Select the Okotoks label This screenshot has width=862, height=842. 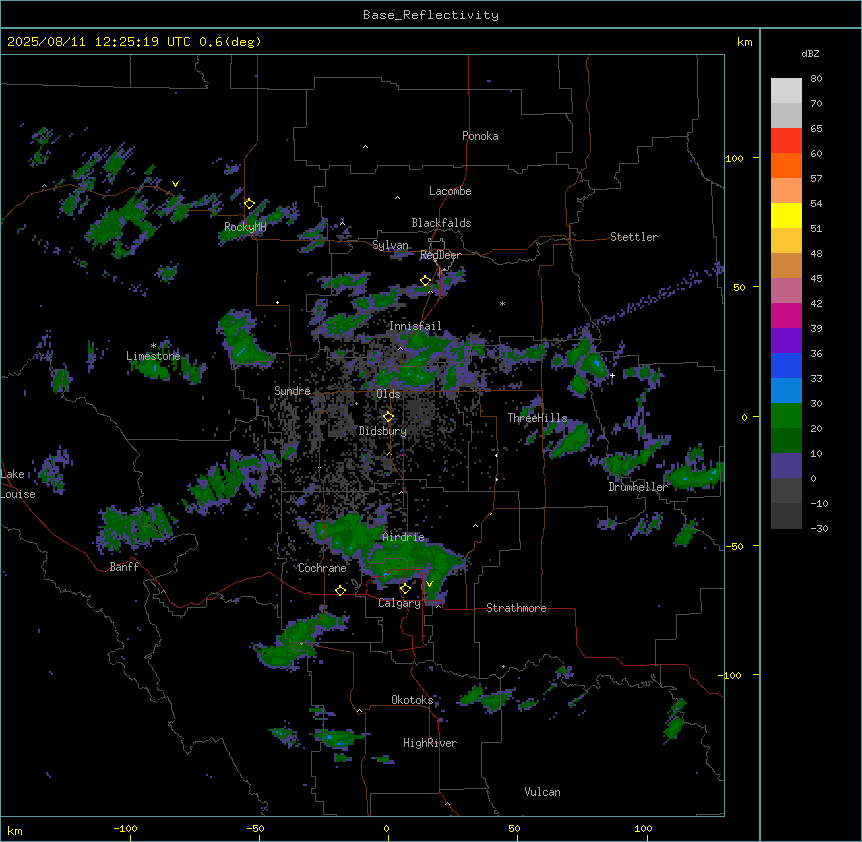tap(412, 700)
